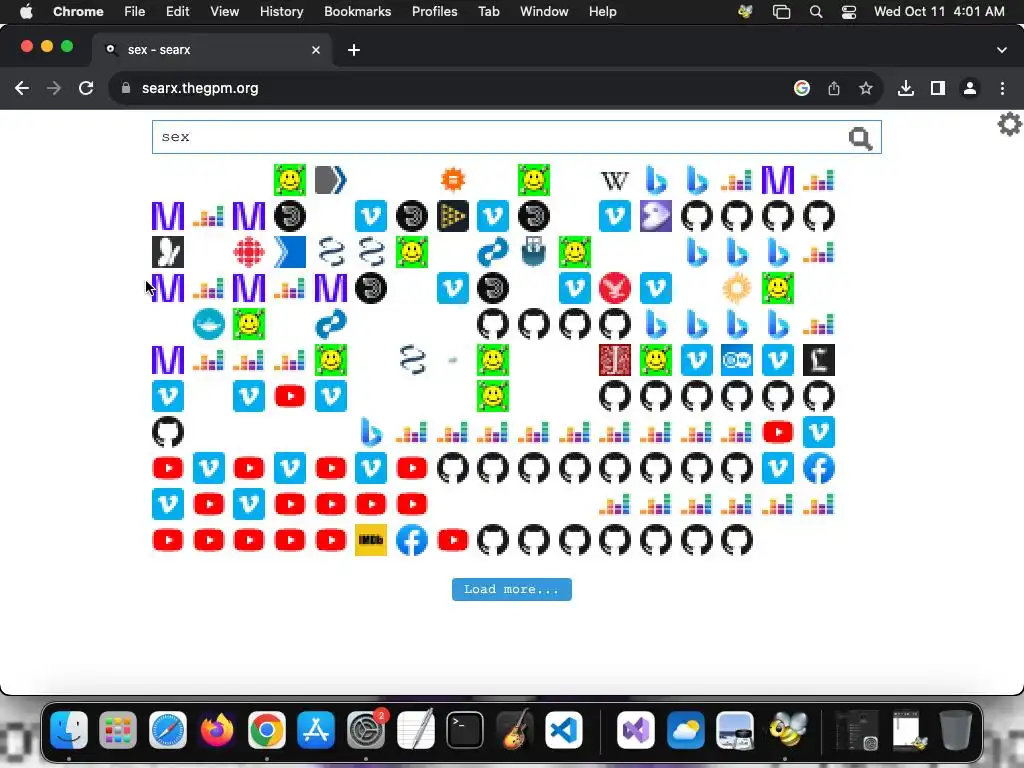Open Visual Studio Code from the Dock
Viewport: 1024px width, 768px height.
click(x=564, y=729)
